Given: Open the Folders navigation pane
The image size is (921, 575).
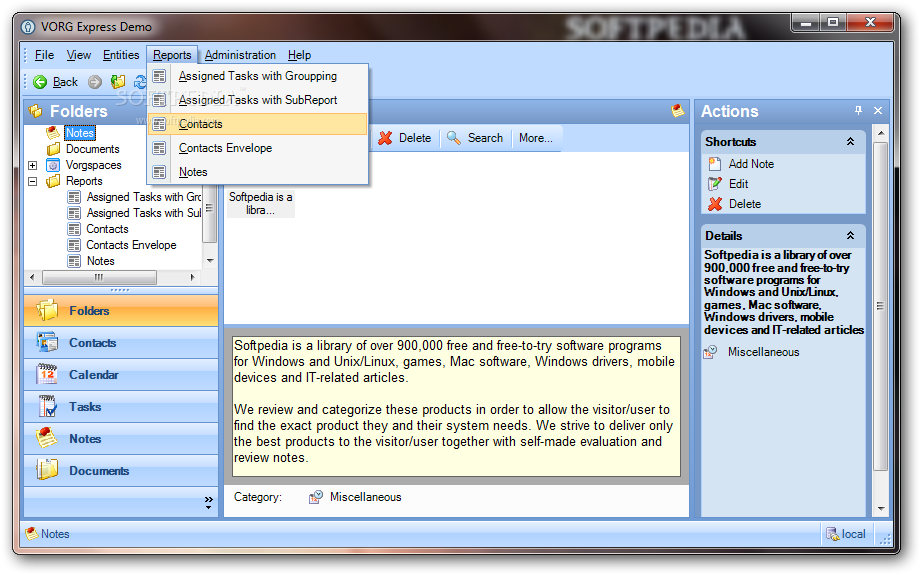Looking at the screenshot, I should point(121,311).
